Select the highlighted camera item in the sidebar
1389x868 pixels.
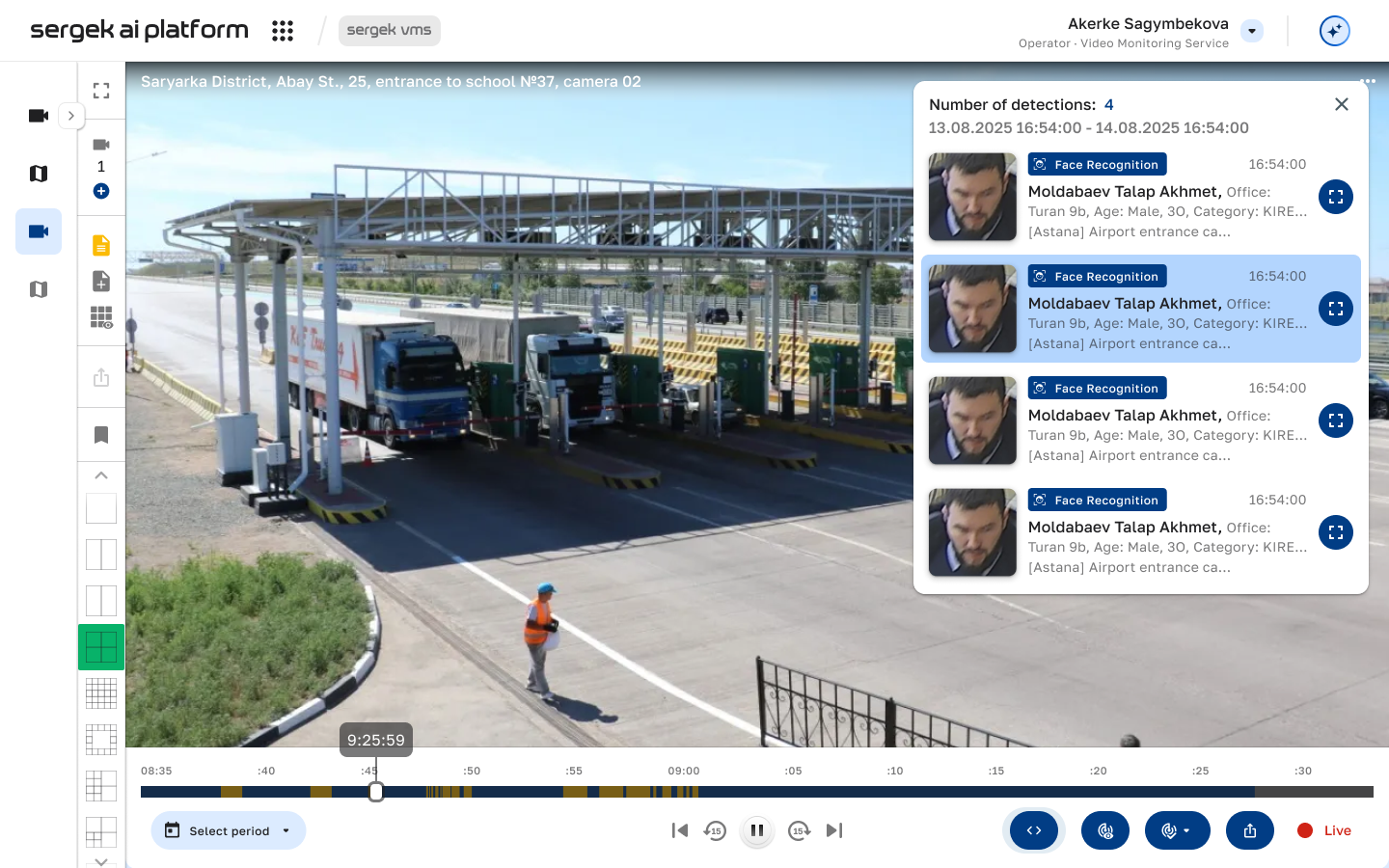(x=39, y=231)
